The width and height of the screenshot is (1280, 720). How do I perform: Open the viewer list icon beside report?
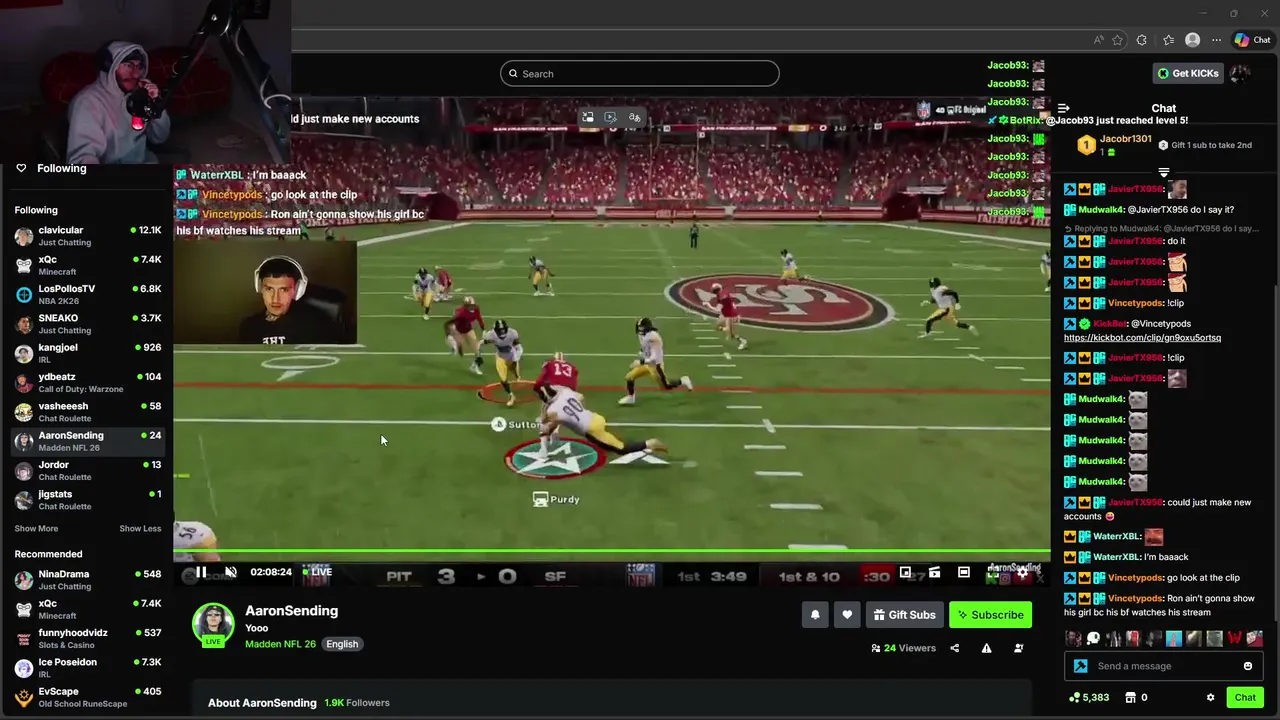(x=1019, y=648)
